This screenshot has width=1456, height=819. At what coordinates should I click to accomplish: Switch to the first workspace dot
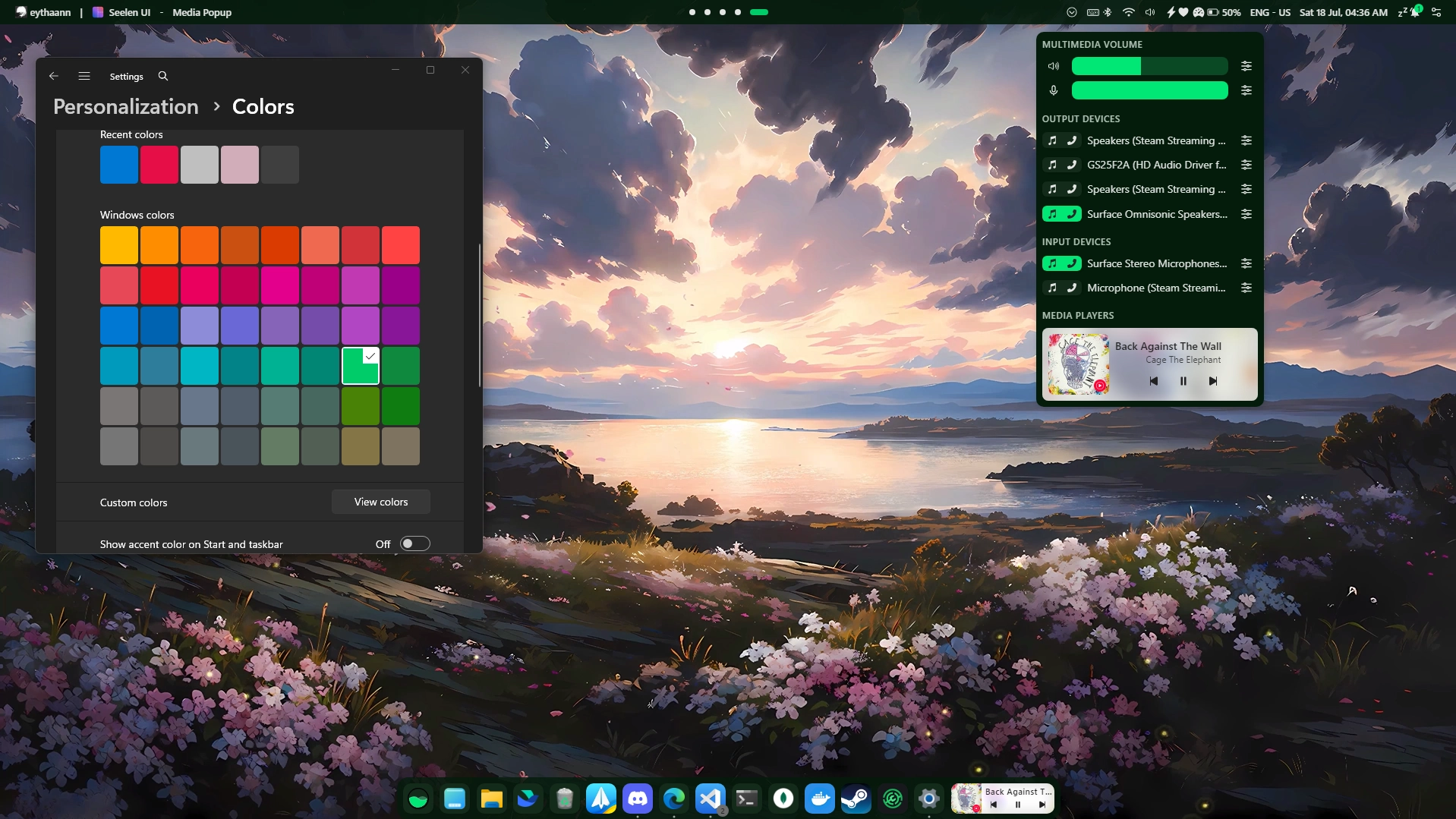[x=692, y=12]
